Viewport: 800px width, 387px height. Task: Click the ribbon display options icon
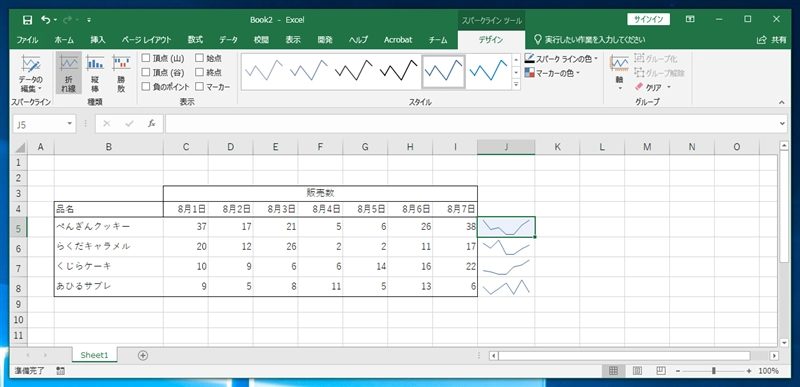(690, 19)
